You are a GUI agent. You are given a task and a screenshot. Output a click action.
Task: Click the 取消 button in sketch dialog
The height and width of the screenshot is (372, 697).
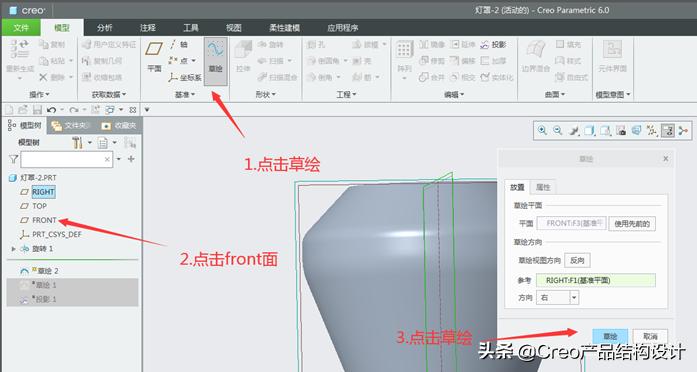[650, 336]
